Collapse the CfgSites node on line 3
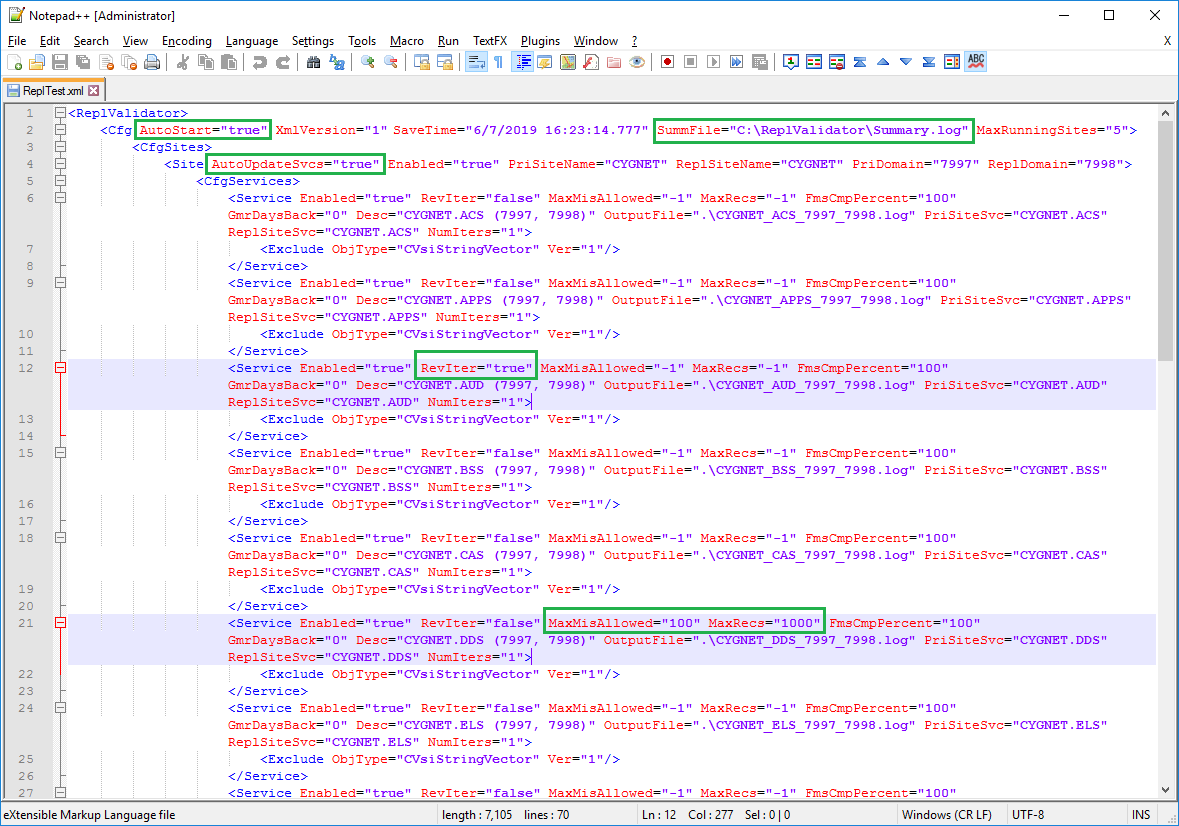The image size is (1179, 826). coord(60,147)
